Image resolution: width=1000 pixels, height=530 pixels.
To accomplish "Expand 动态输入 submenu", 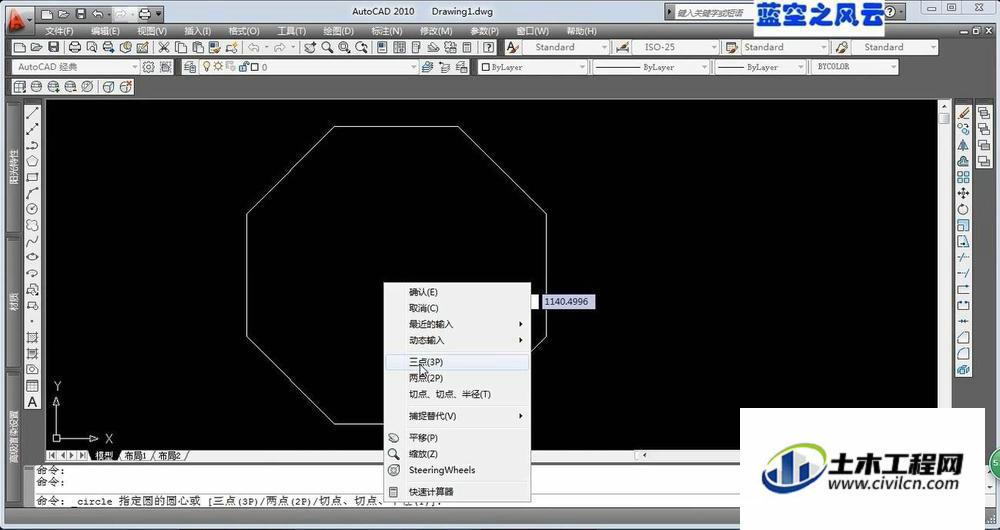I will pyautogui.click(x=458, y=340).
